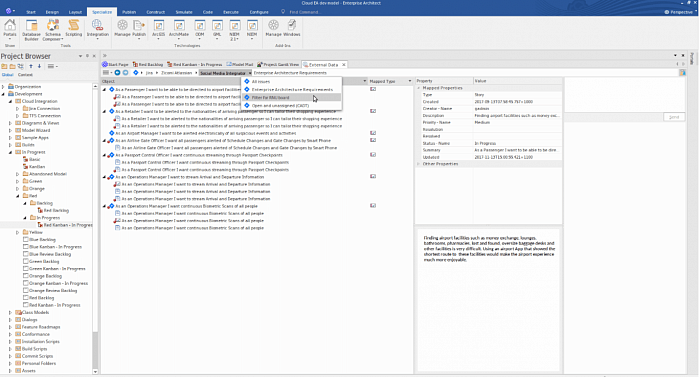Click Manage in the Technologies group

(x=122, y=28)
